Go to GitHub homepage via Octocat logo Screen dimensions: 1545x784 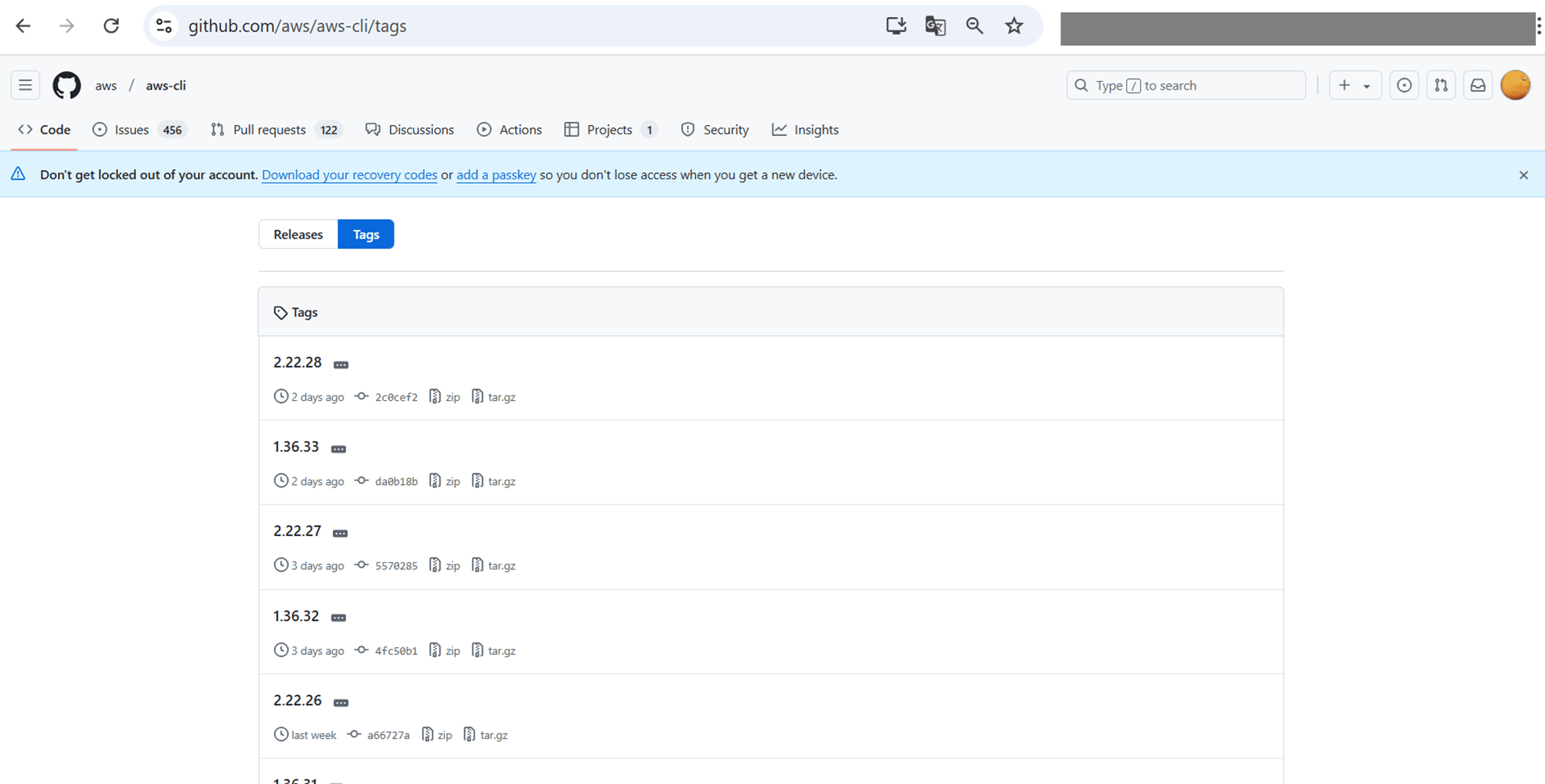[x=66, y=85]
